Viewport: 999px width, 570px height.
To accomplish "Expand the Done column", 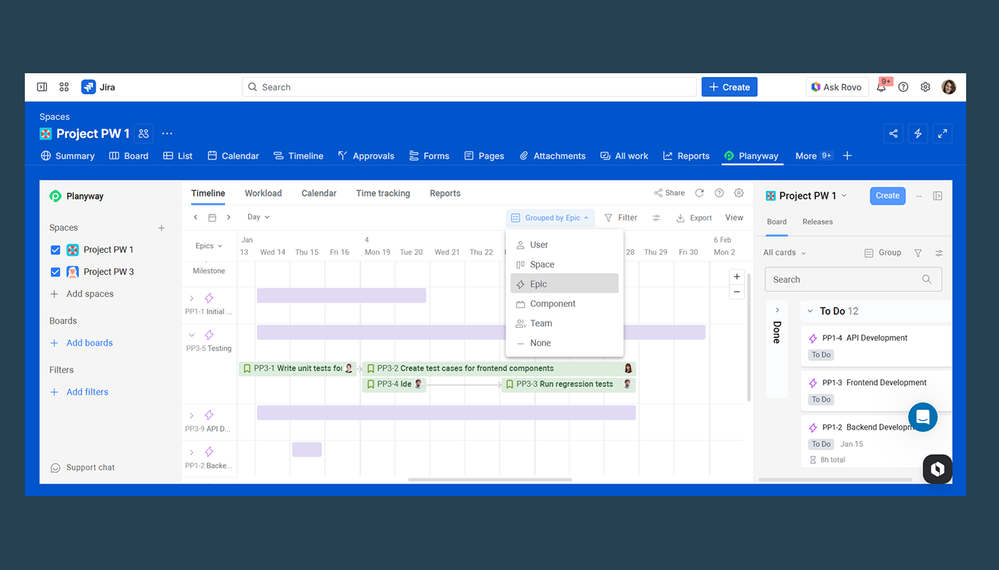I will click(x=777, y=310).
